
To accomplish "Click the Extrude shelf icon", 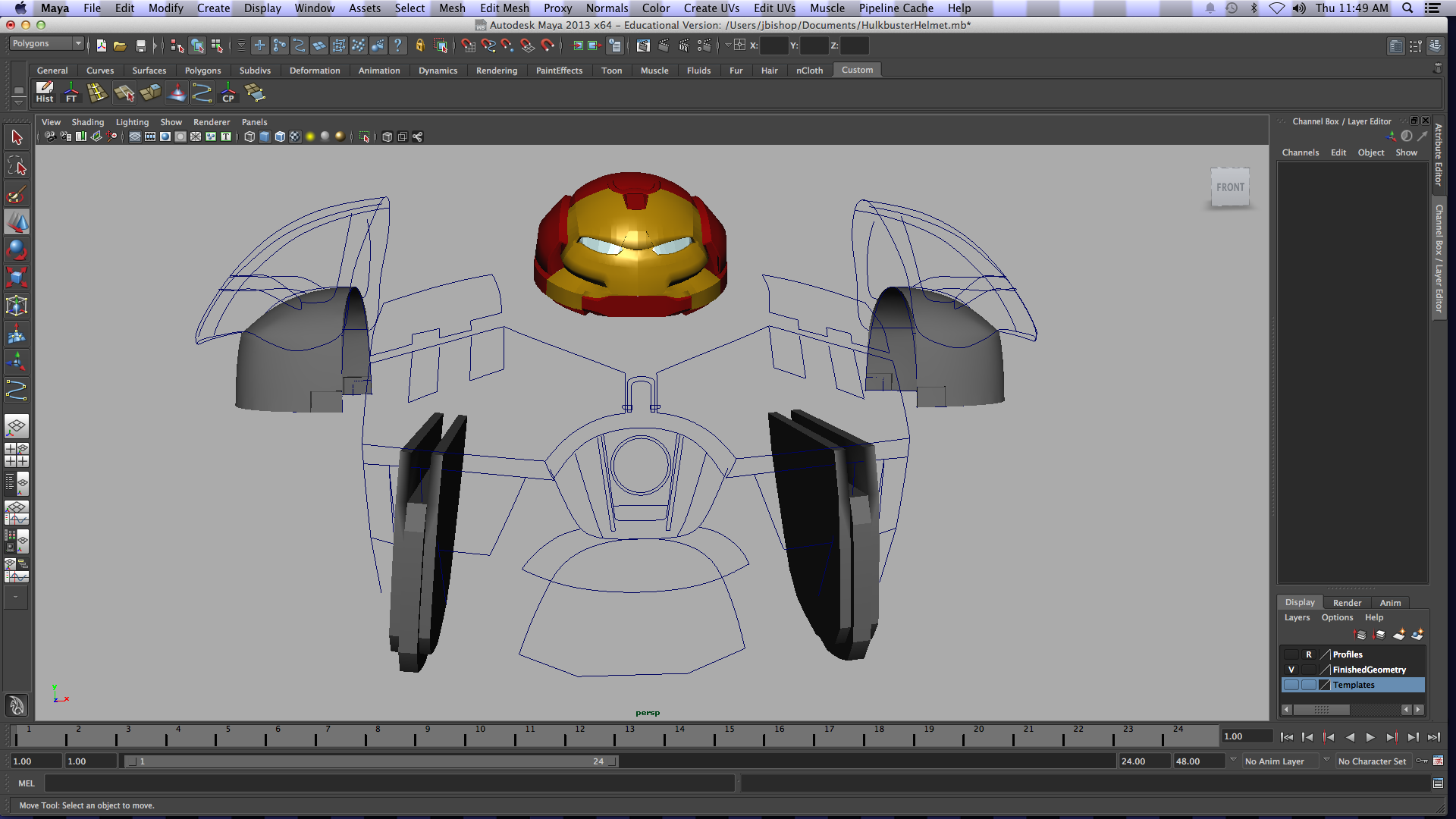I will pyautogui.click(x=150, y=93).
